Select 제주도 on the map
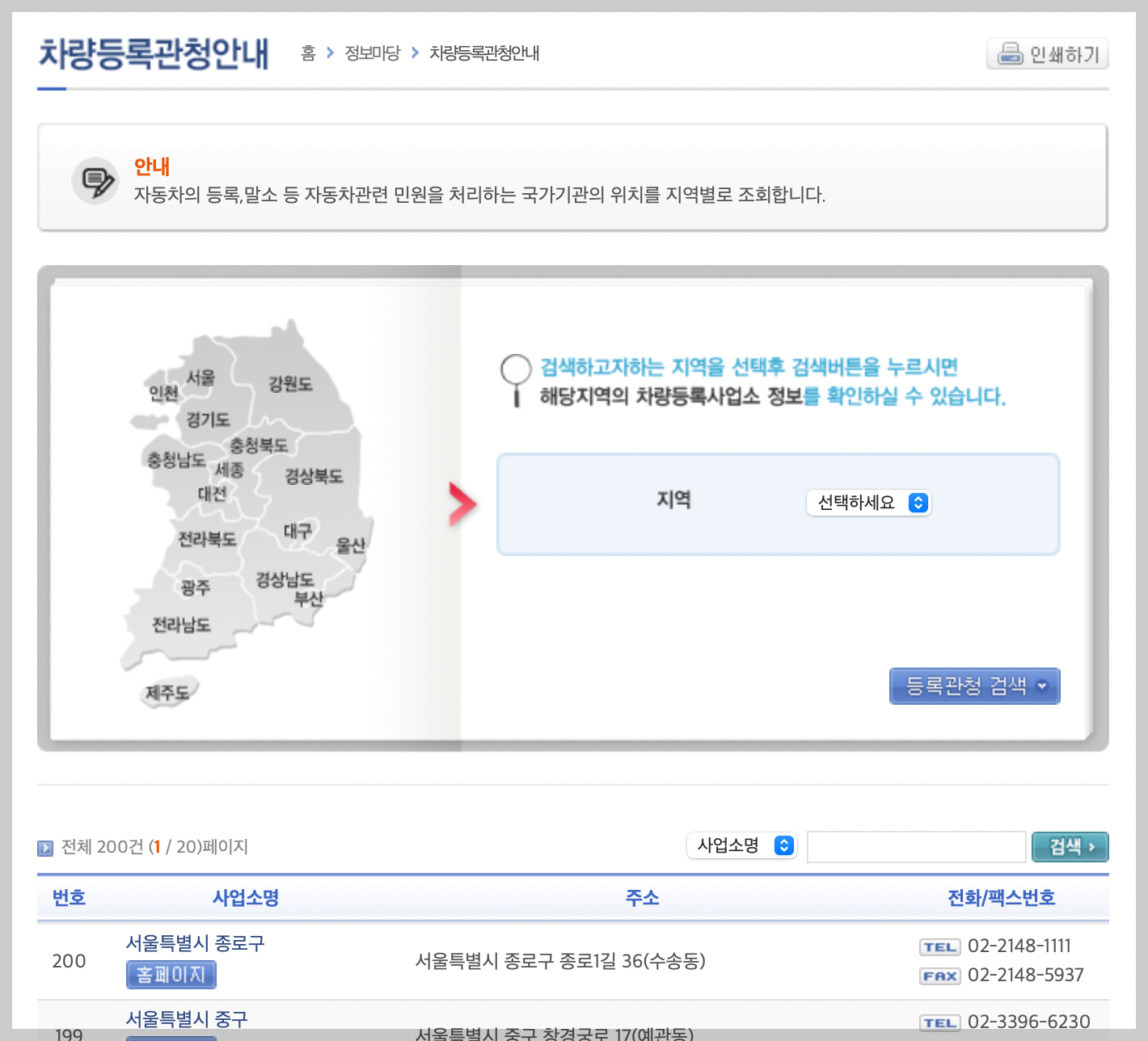The image size is (1148, 1041). 167,693
